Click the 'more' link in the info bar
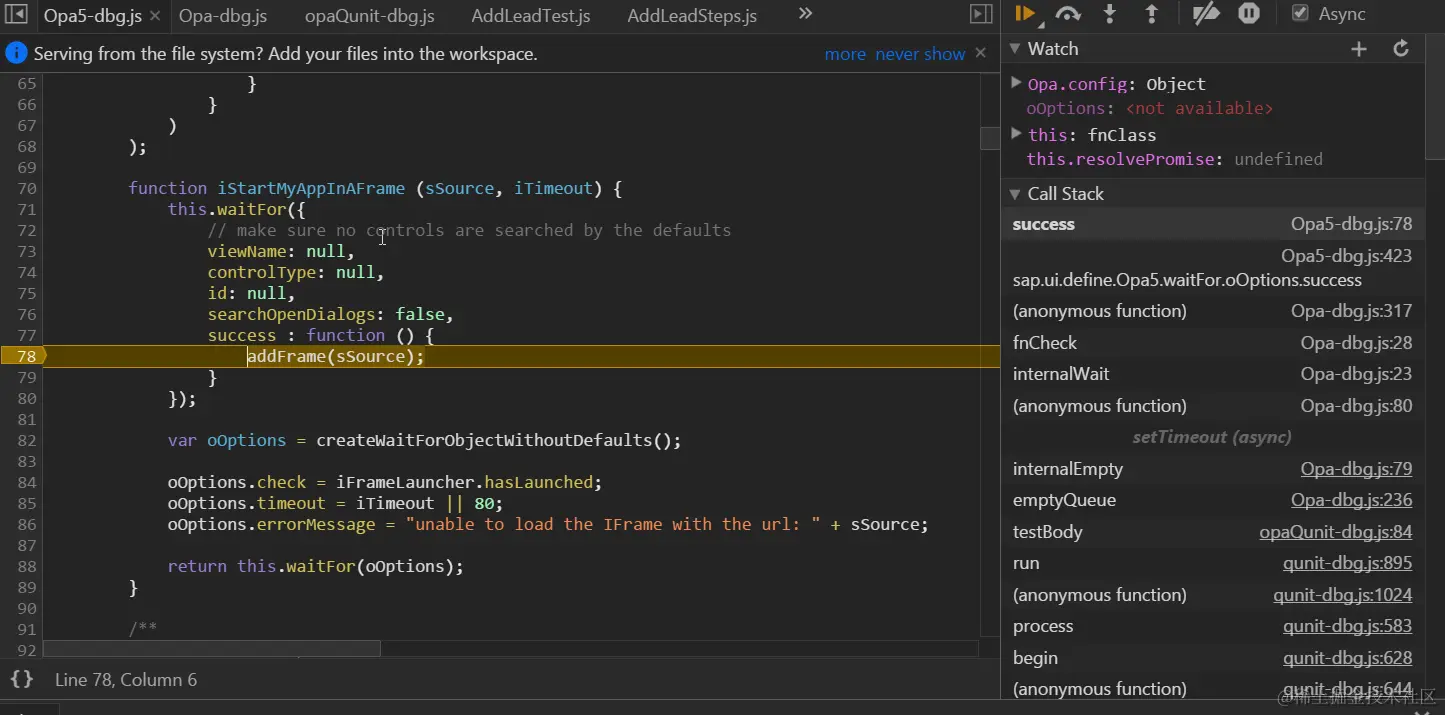Screen dimensions: 1445x715 pyautogui.click(x=845, y=54)
